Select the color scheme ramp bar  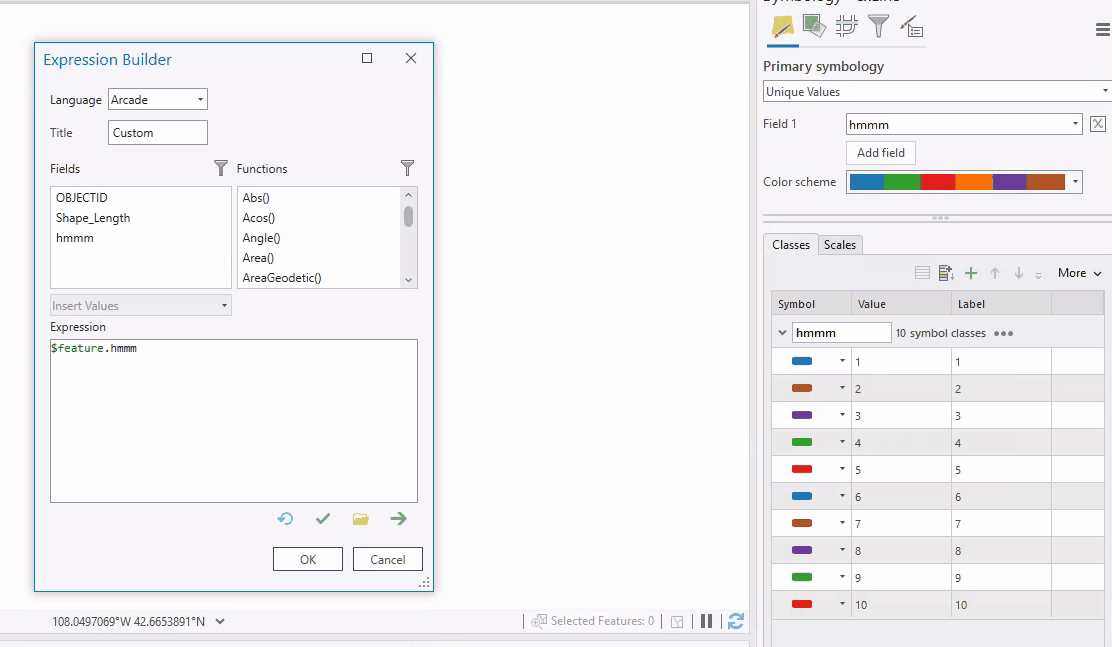tap(957, 182)
